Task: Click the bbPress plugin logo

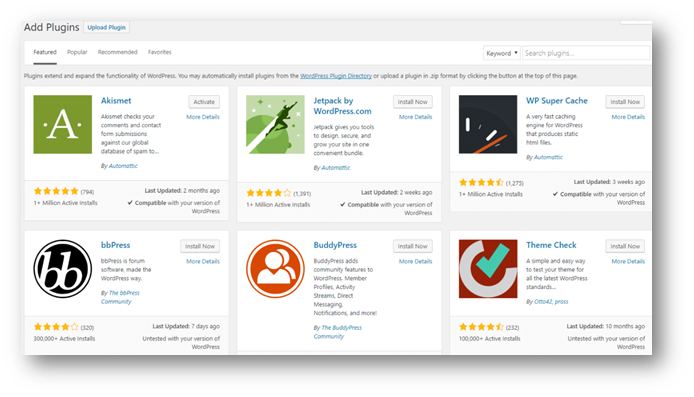Action: (62, 269)
